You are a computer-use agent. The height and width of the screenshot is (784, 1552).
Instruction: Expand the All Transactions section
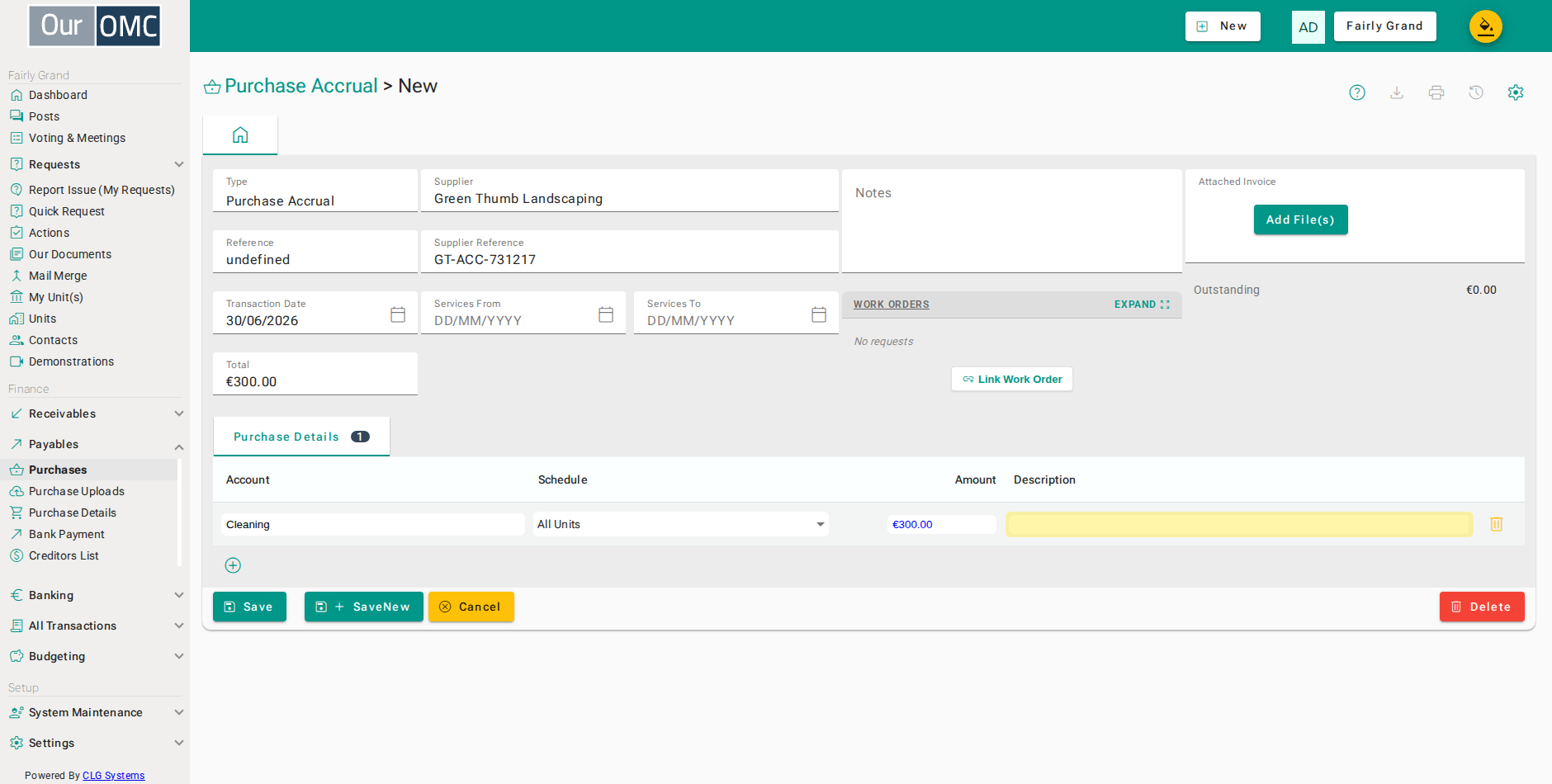click(x=96, y=626)
